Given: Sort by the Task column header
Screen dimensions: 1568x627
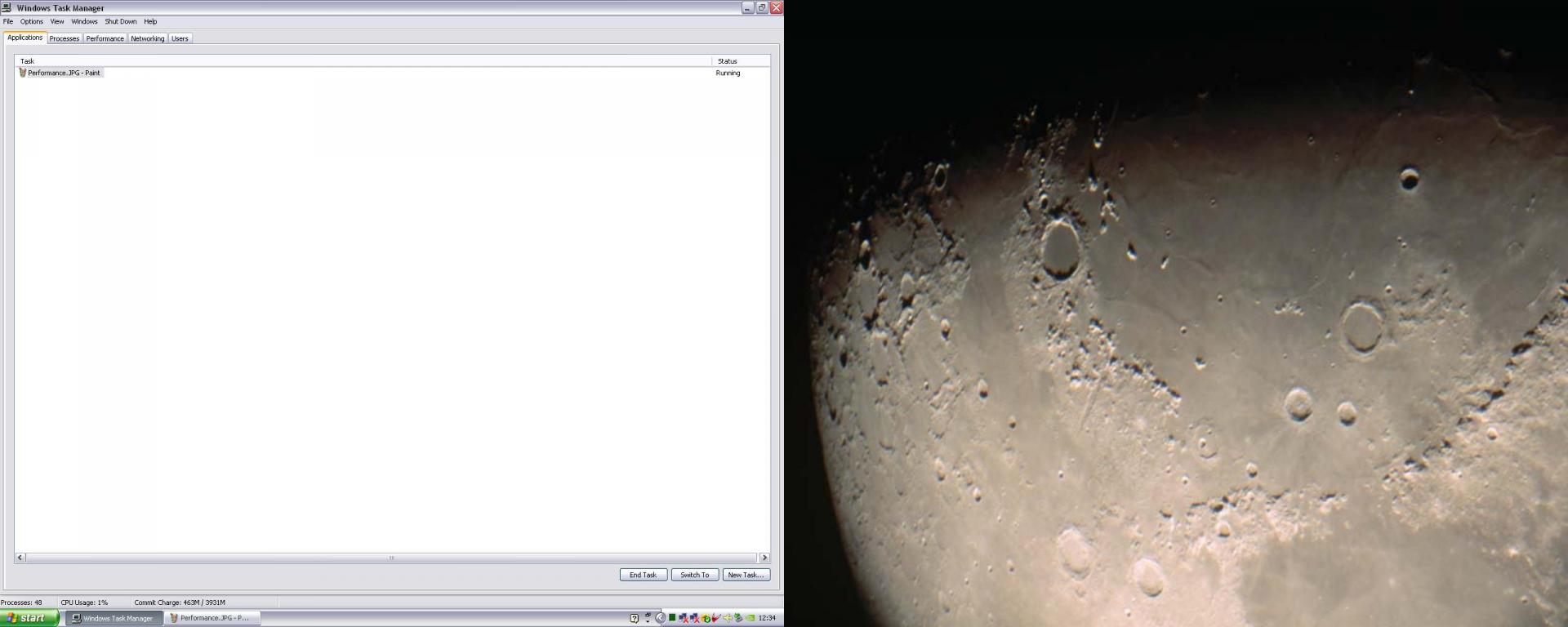Looking at the screenshot, I should [x=363, y=61].
